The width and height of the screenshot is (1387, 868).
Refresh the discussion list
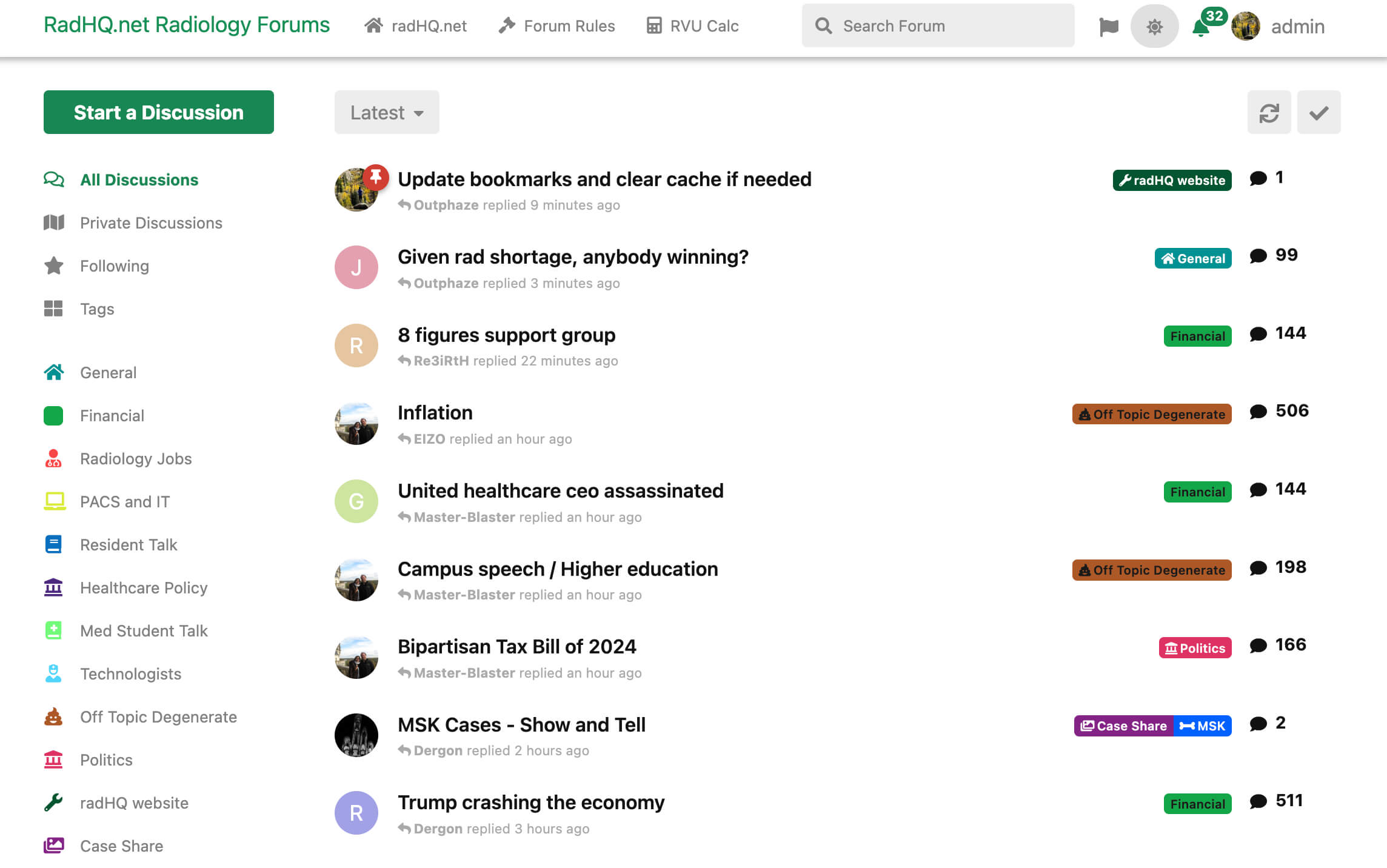tap(1269, 113)
